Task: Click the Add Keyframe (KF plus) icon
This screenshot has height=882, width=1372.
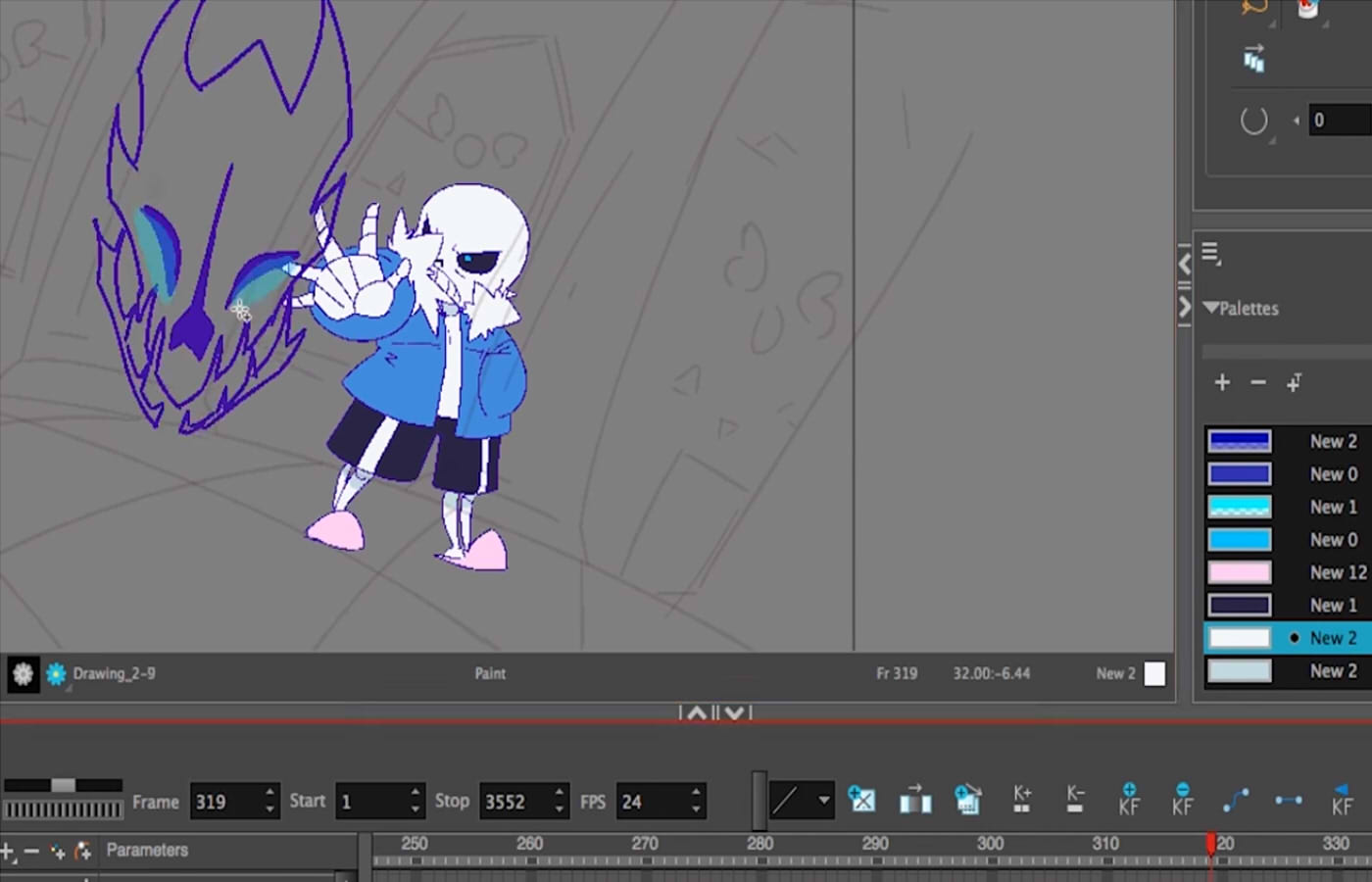Action: 1129,801
